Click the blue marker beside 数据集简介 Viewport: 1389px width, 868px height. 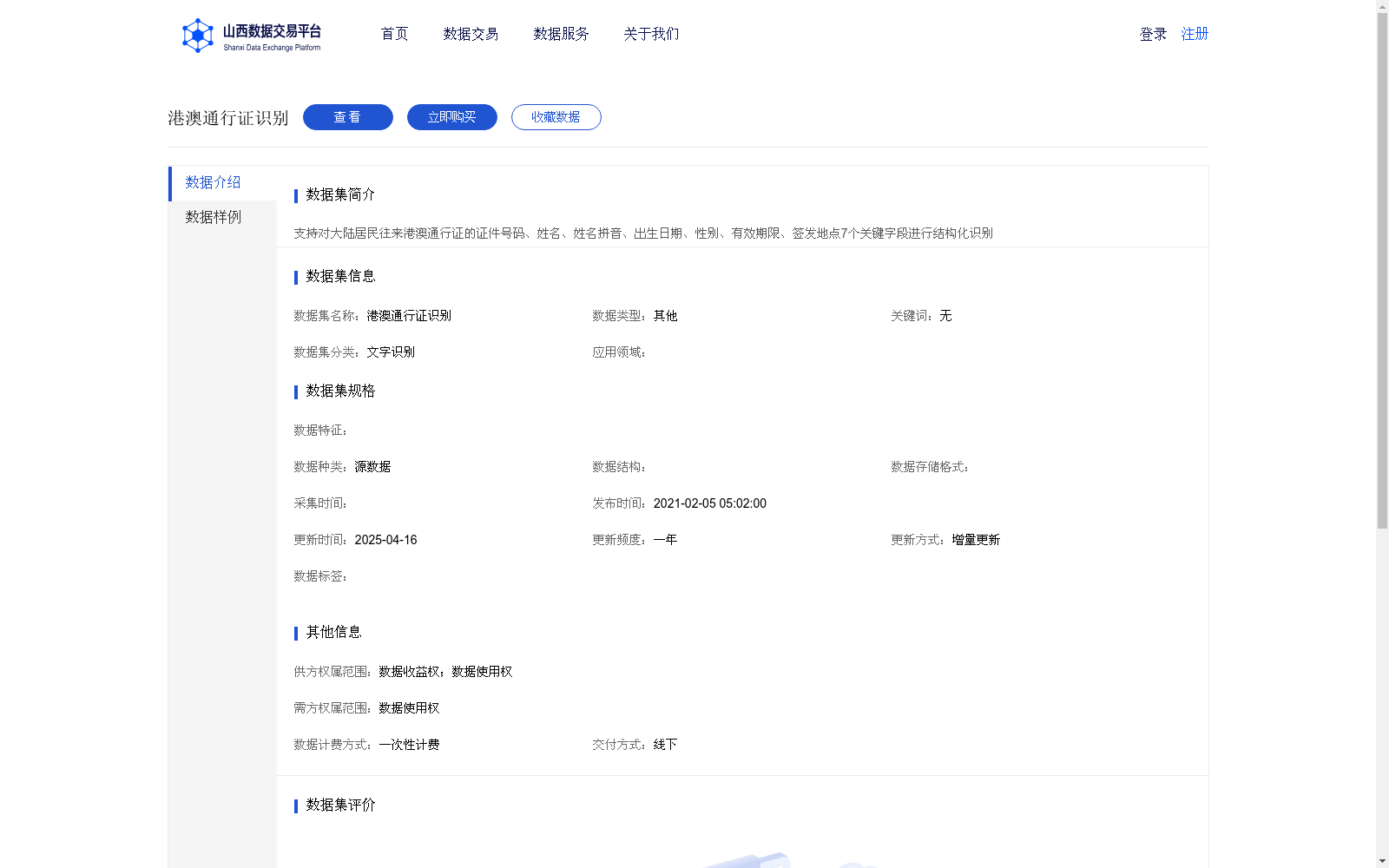click(x=295, y=196)
